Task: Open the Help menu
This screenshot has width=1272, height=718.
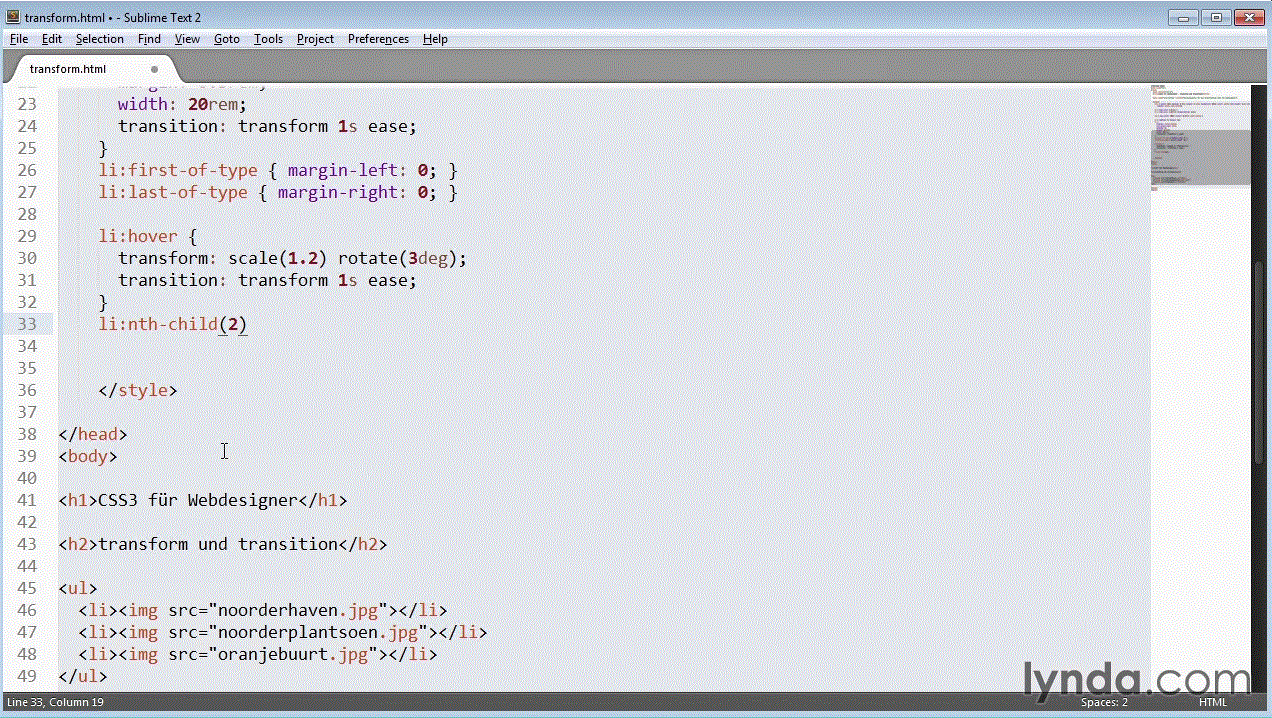Action: [x=435, y=39]
